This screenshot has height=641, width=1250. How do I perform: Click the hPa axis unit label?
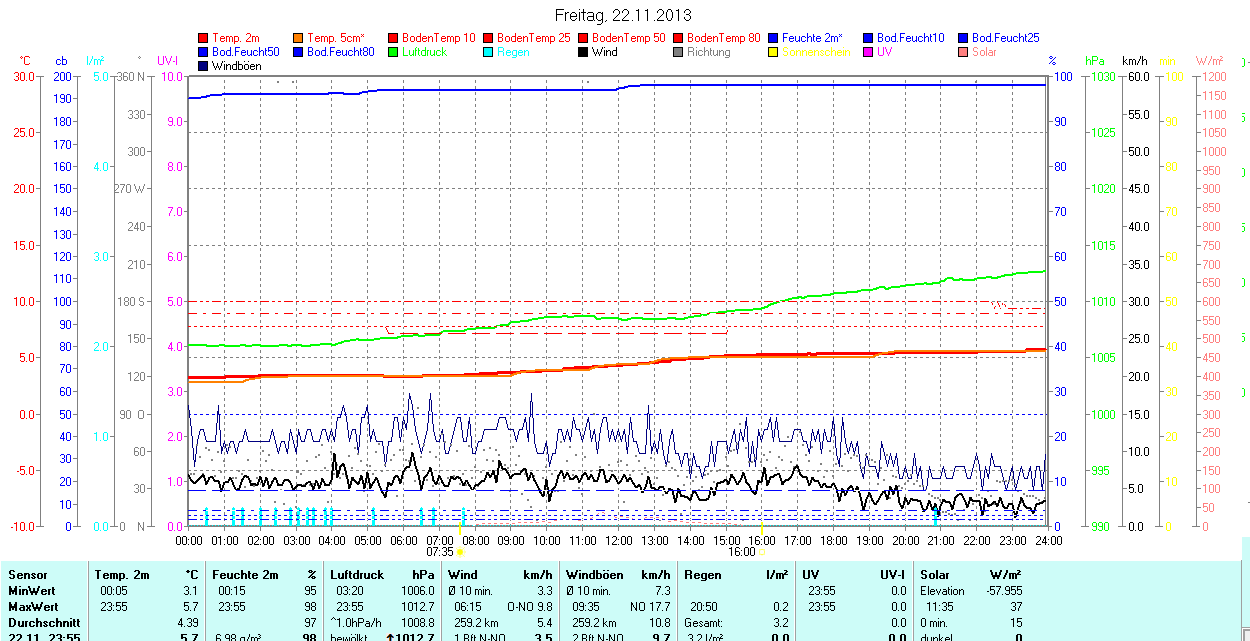1096,61
